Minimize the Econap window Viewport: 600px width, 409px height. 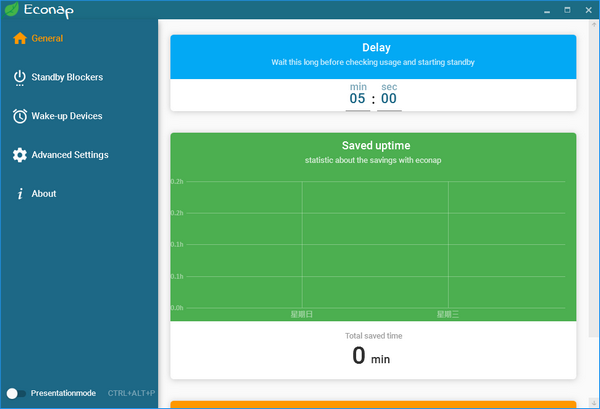click(547, 10)
